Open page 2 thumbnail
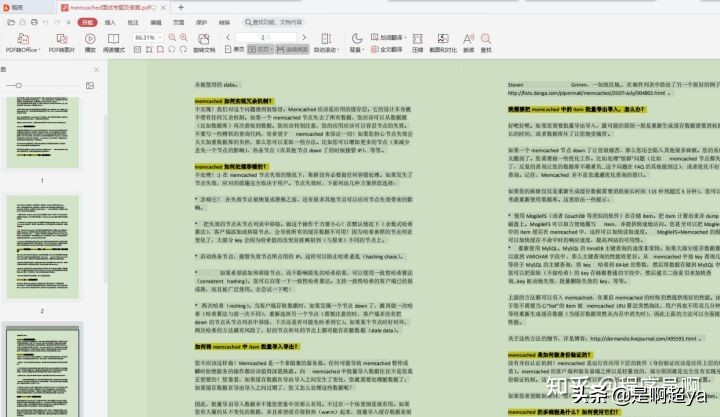This screenshot has width=720, height=417. pos(42,247)
